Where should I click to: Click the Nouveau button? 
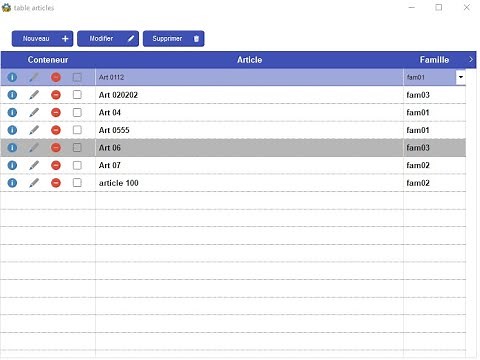tap(42, 39)
